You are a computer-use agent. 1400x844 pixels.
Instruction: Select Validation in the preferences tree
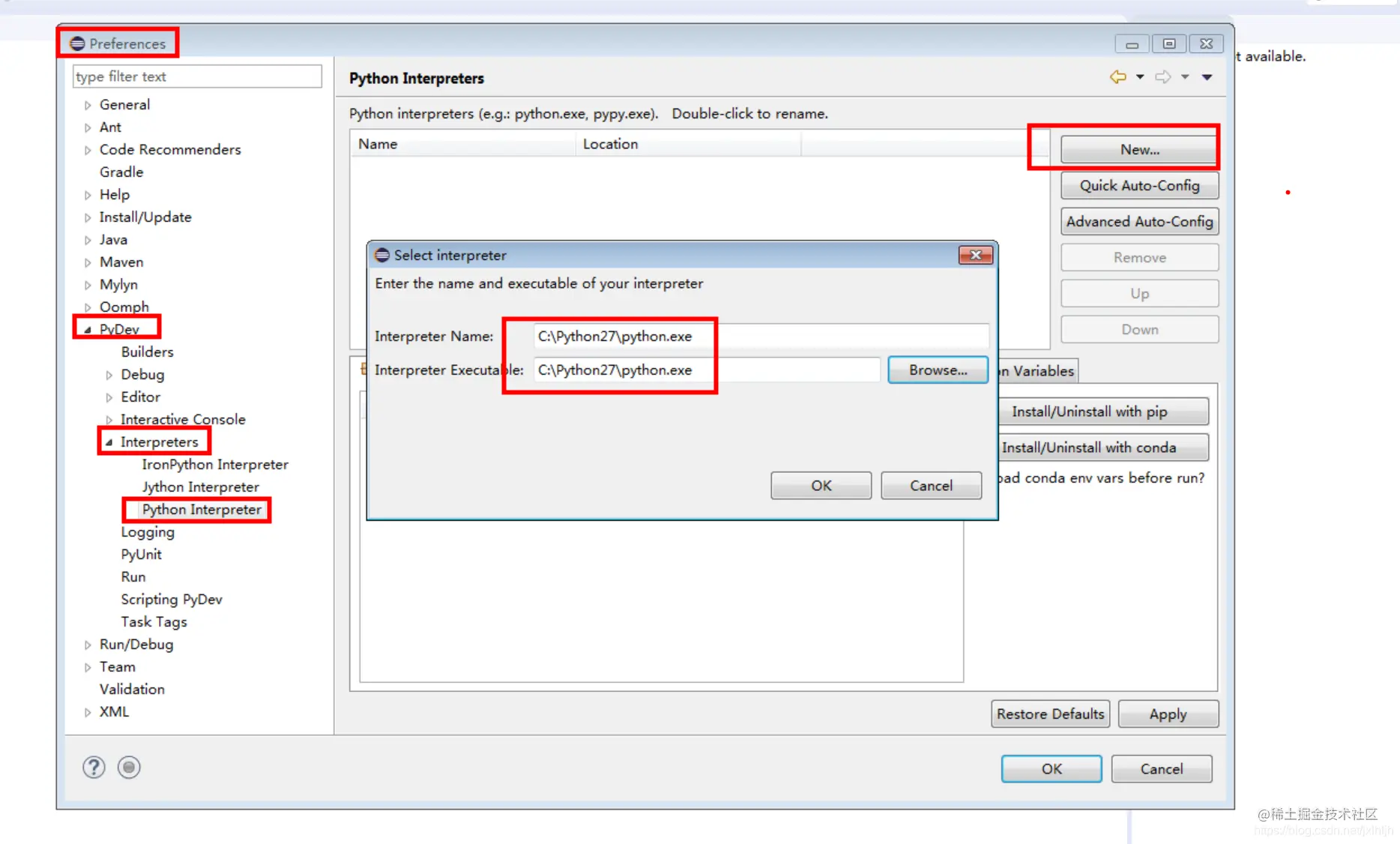point(132,689)
